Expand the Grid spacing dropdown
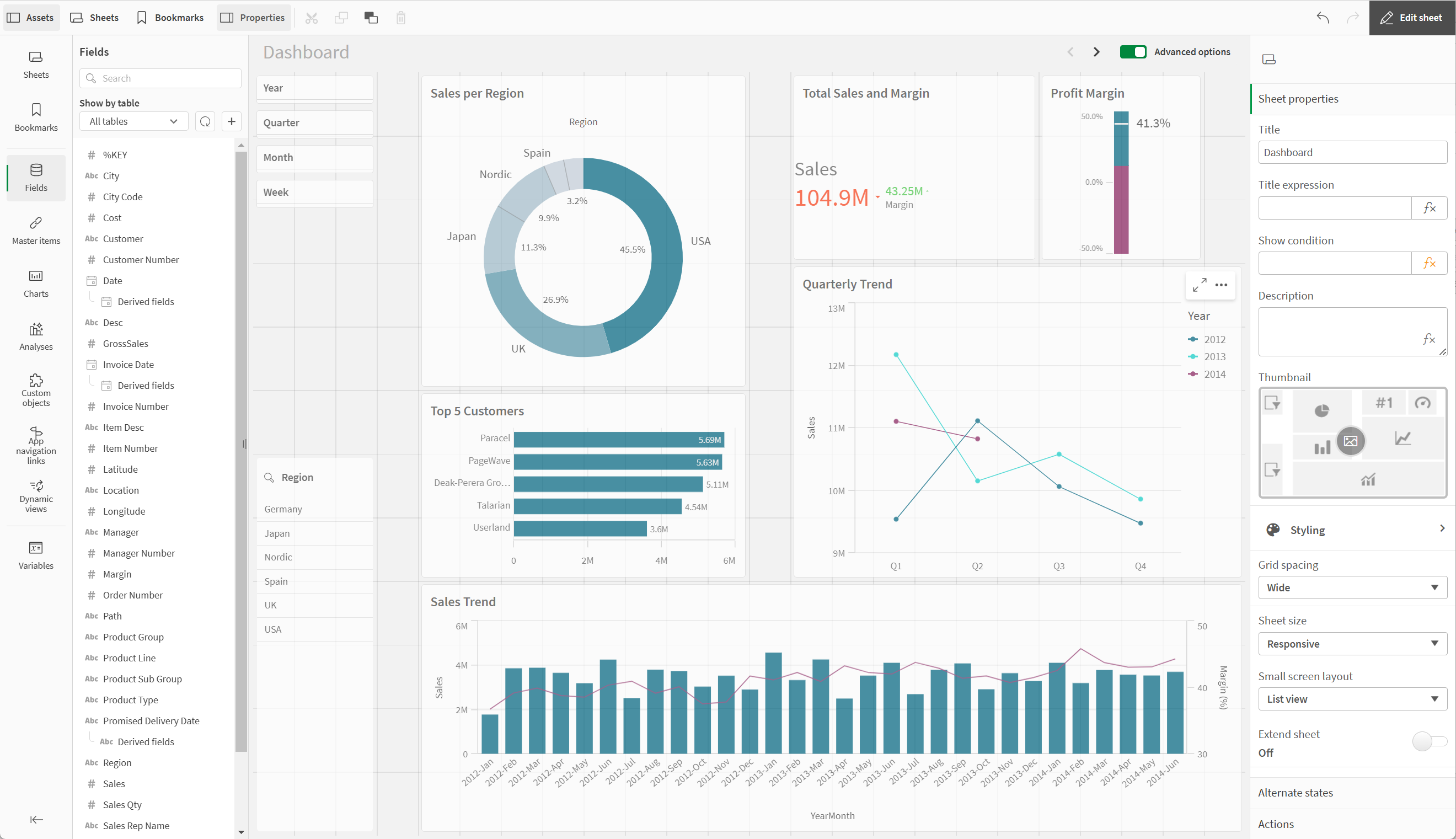1456x839 pixels. click(1350, 588)
